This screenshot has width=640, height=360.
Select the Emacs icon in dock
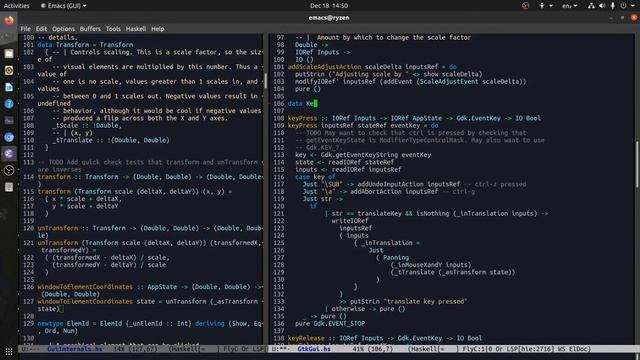9,154
